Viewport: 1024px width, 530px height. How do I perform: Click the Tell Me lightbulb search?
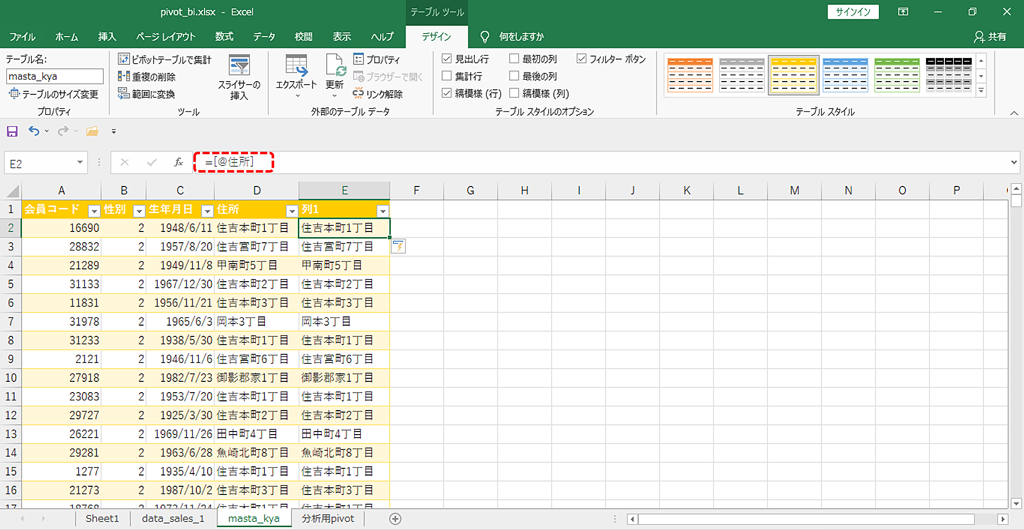[485, 37]
